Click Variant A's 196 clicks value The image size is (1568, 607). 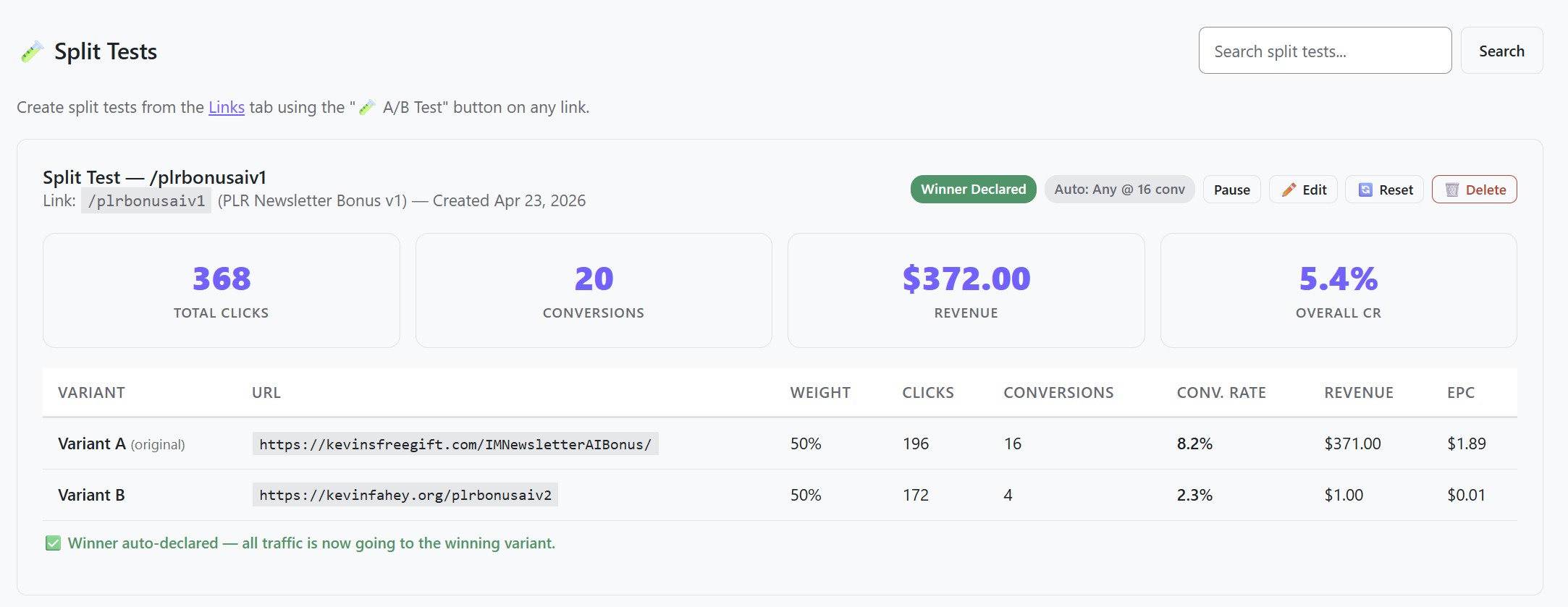(916, 443)
